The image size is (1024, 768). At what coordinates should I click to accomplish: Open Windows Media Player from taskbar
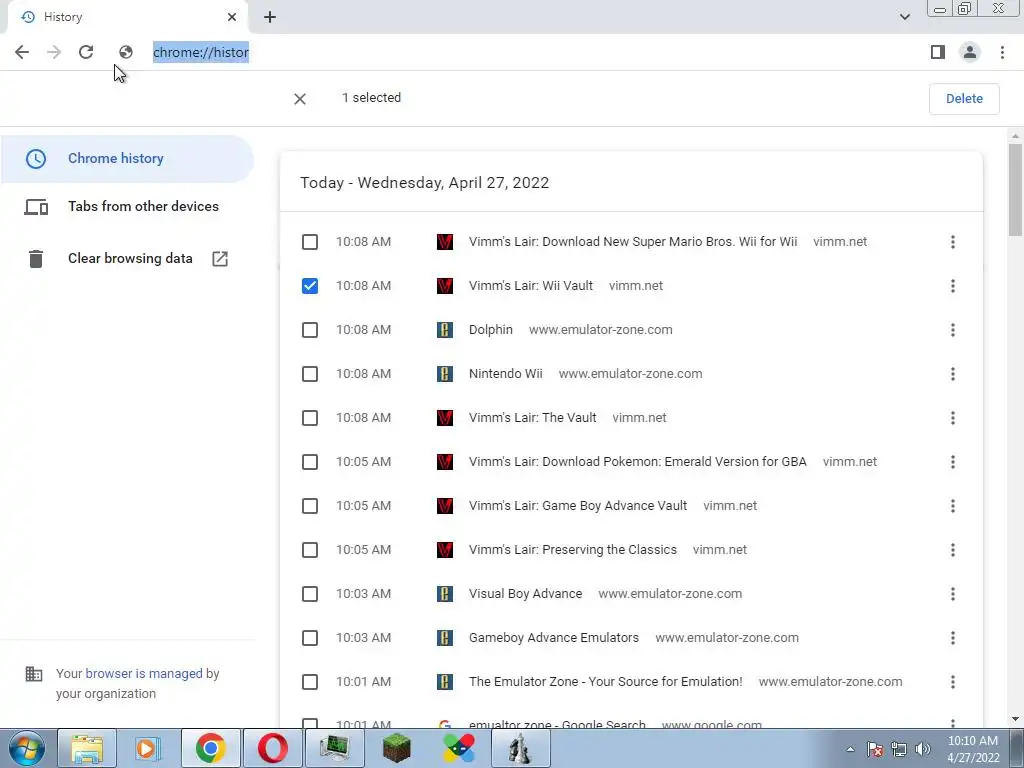point(149,748)
